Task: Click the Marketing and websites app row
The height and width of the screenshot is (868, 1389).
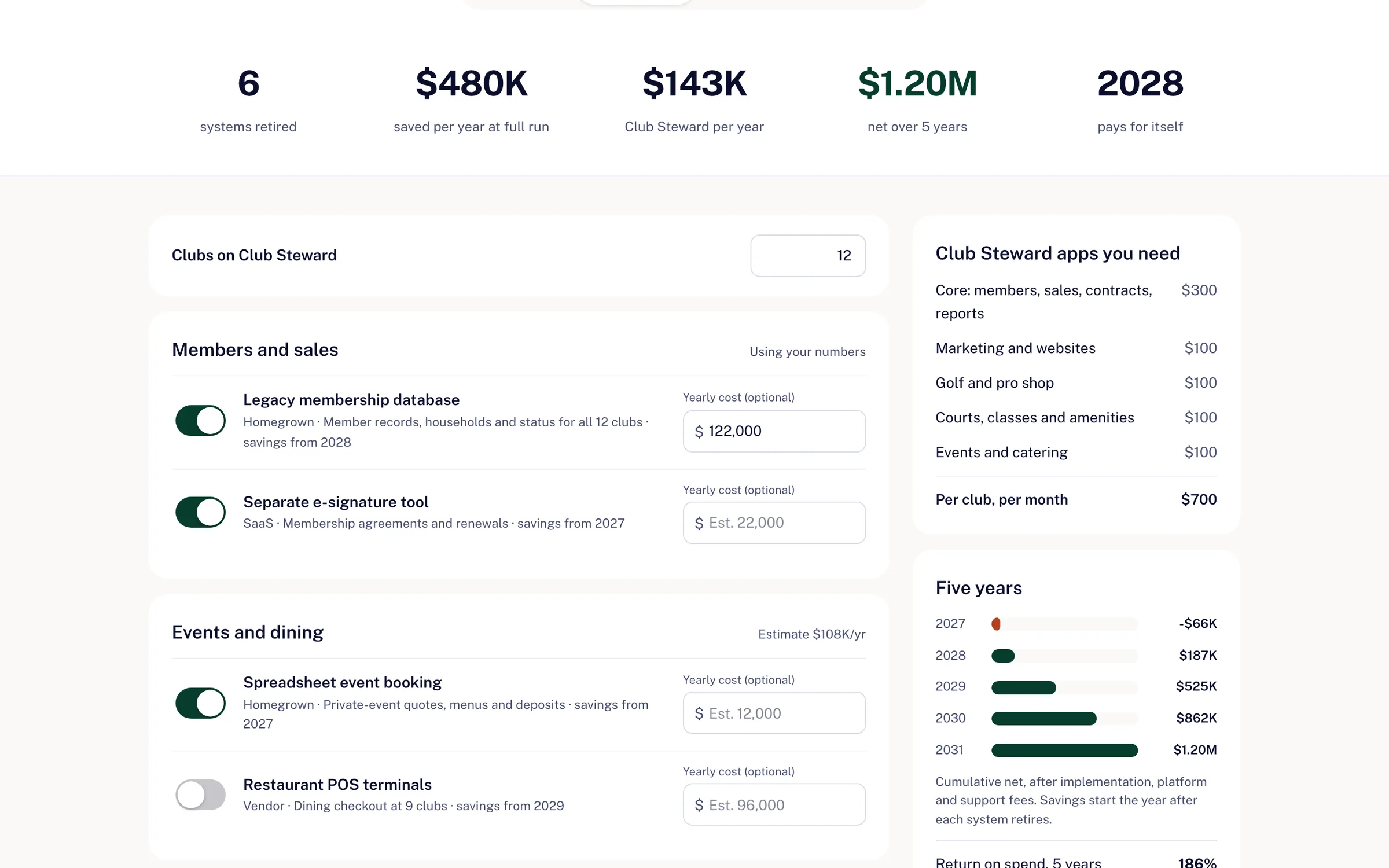Action: coord(1076,348)
